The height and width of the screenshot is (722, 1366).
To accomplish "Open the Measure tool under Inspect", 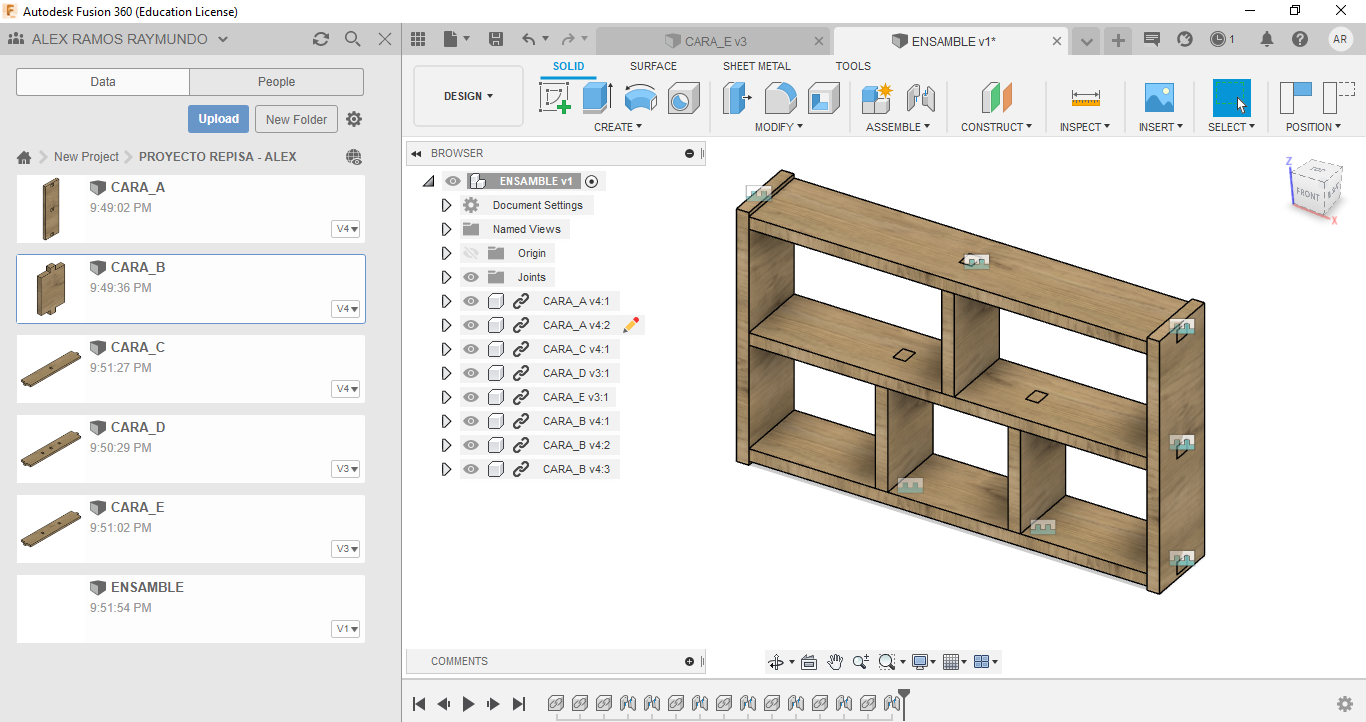I will [1085, 98].
